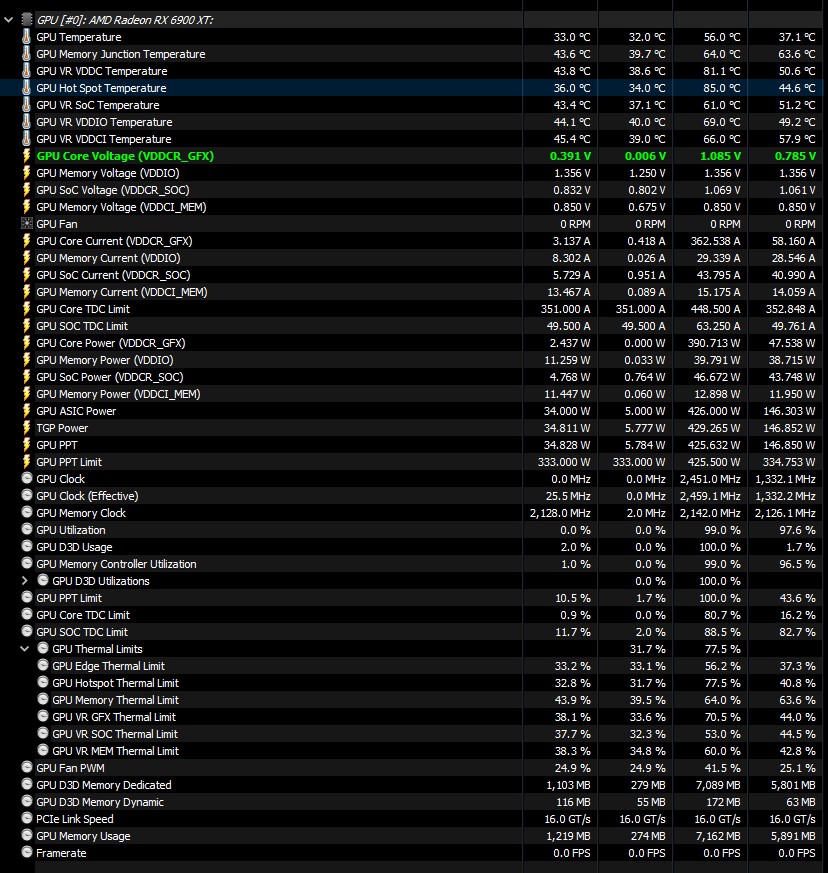The height and width of the screenshot is (873, 828).
Task: Select the GPU Memory Thermal Limit label
Action: pos(116,700)
